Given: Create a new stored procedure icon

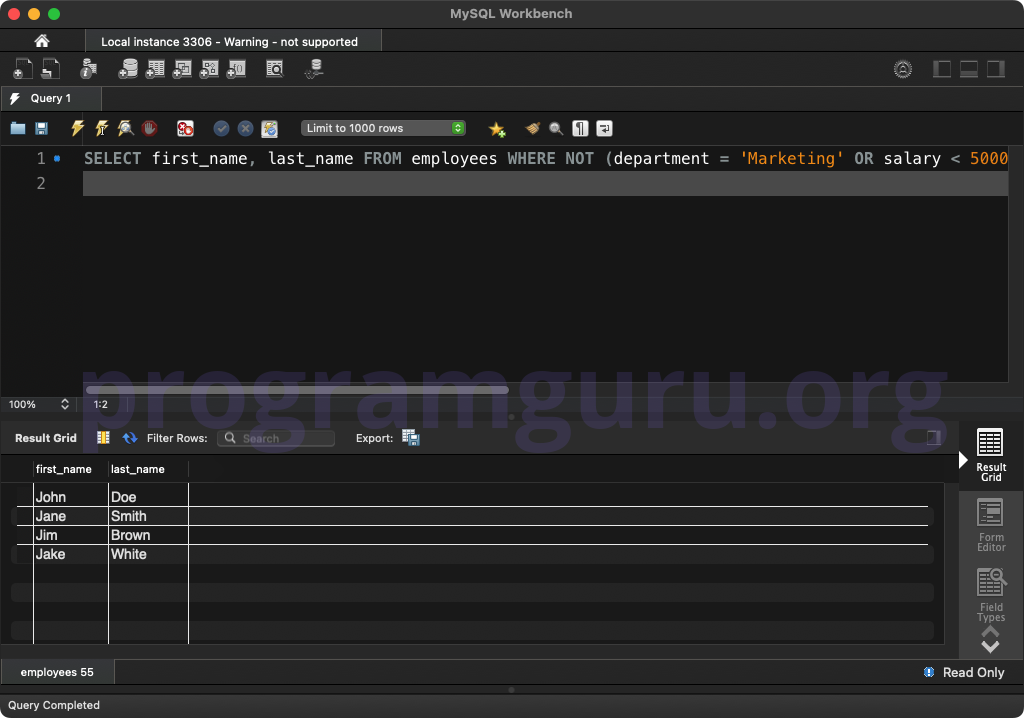Looking at the screenshot, I should click(x=209, y=69).
